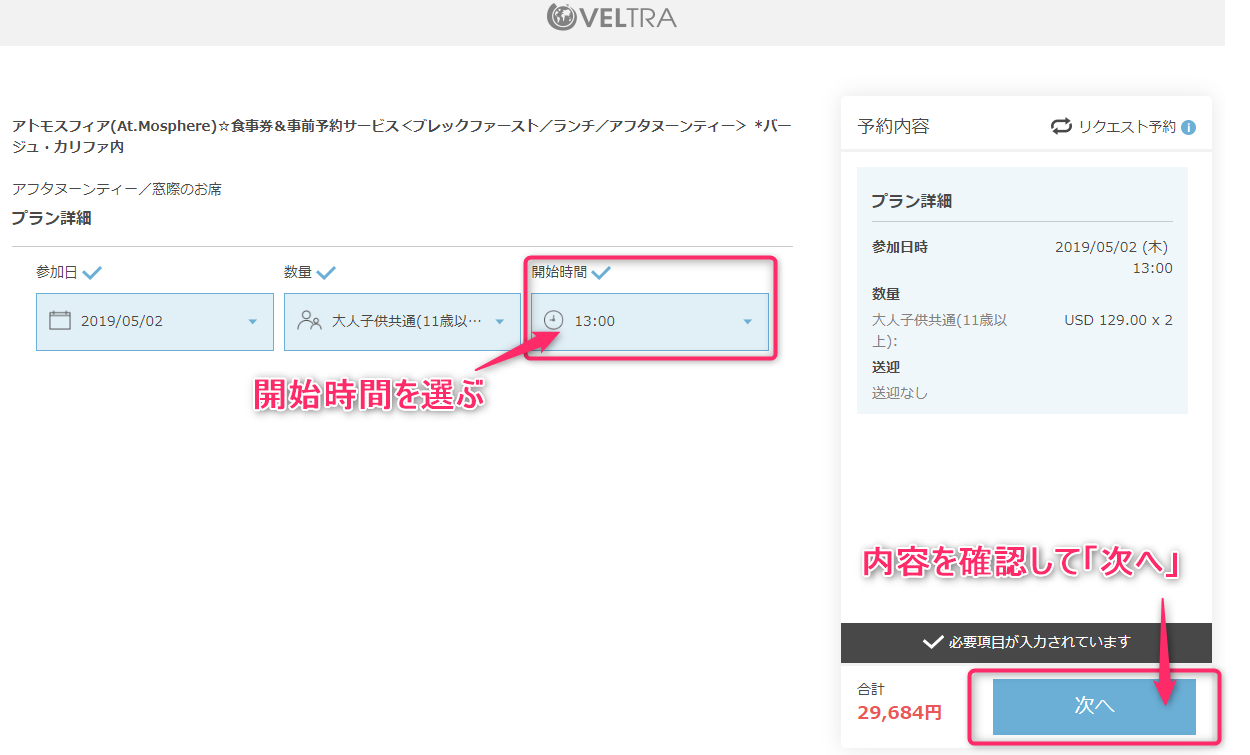This screenshot has height=755, width=1250.
Task: Click the 予約内容 panel header
Action: coord(893,127)
